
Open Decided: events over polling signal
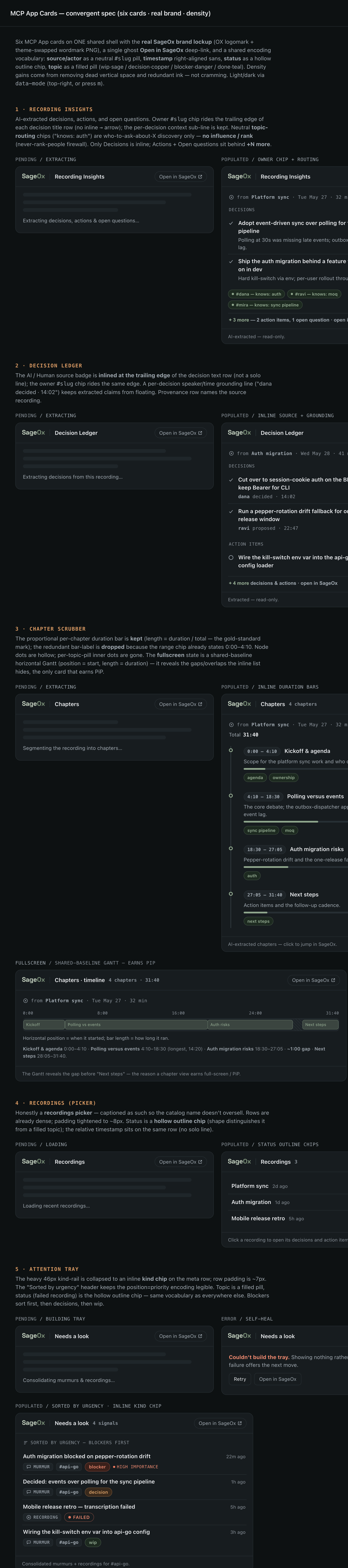134,1486
